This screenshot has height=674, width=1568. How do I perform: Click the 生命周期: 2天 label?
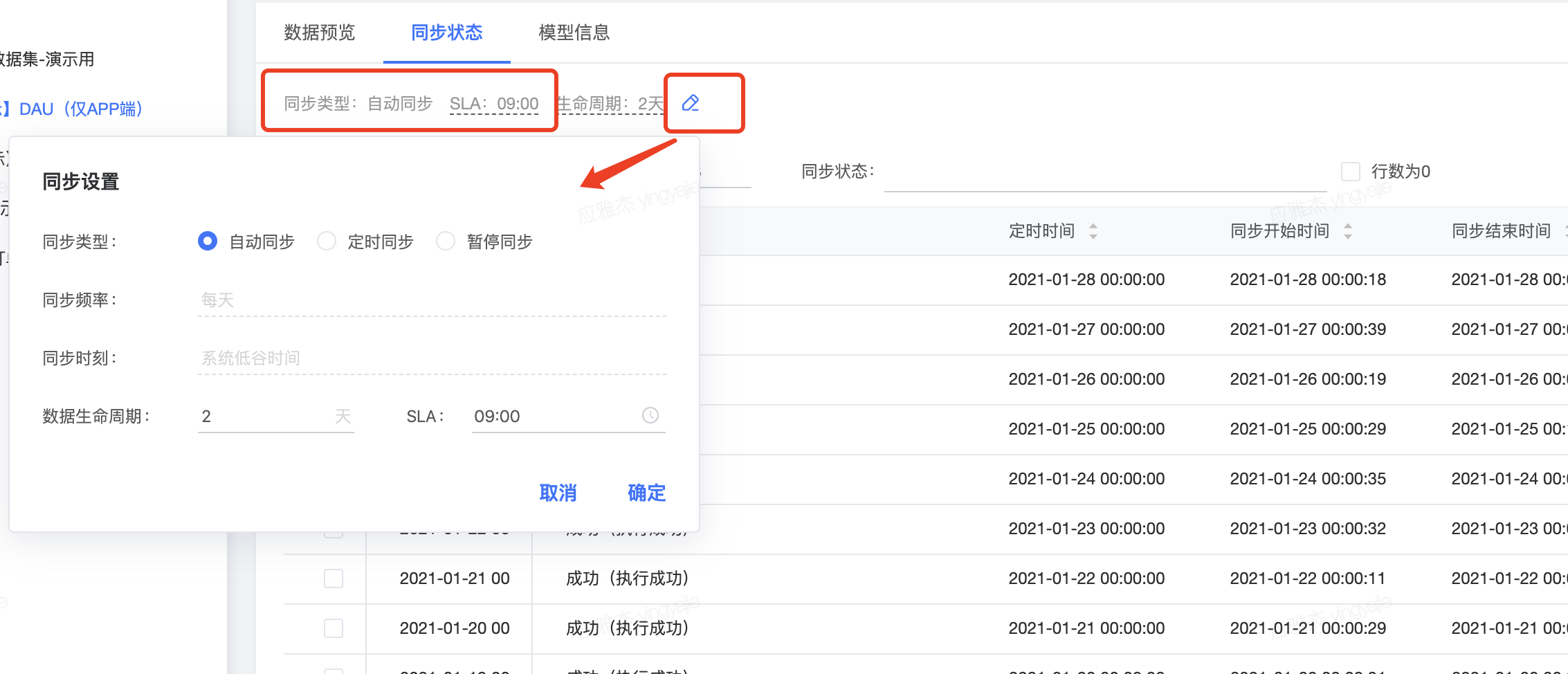coord(610,104)
